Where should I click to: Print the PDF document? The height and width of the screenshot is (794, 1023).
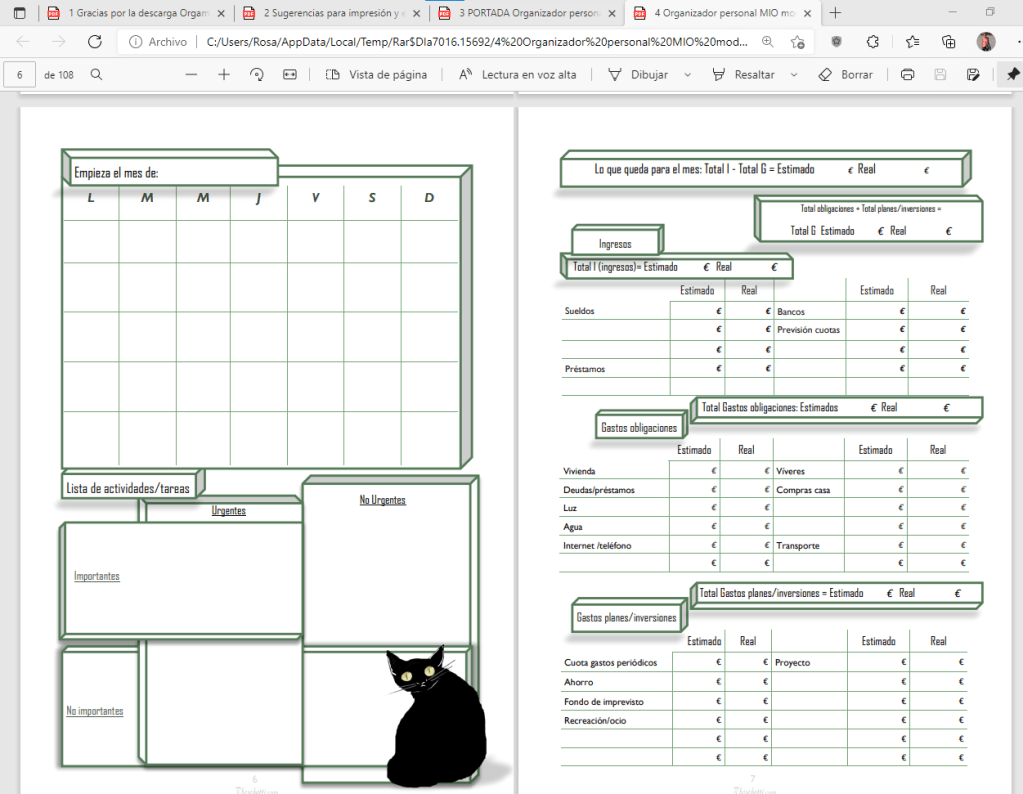[x=907, y=75]
